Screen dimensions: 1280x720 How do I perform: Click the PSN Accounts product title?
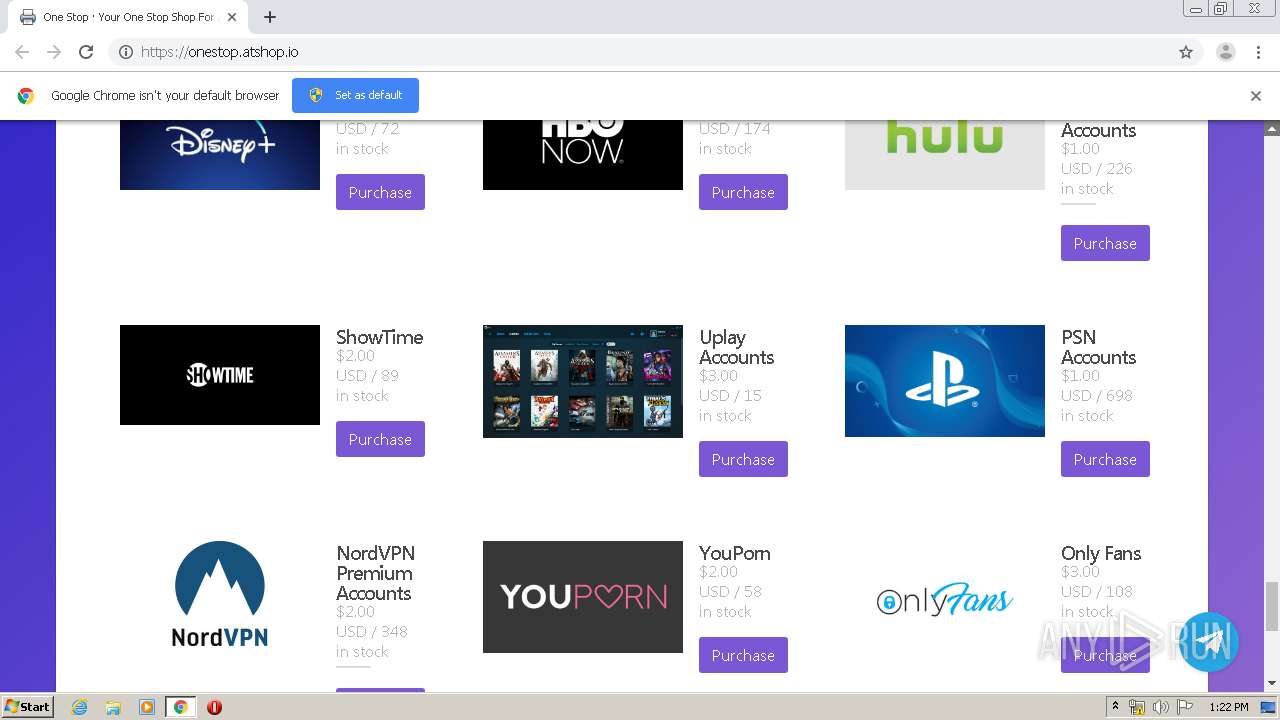point(1098,347)
